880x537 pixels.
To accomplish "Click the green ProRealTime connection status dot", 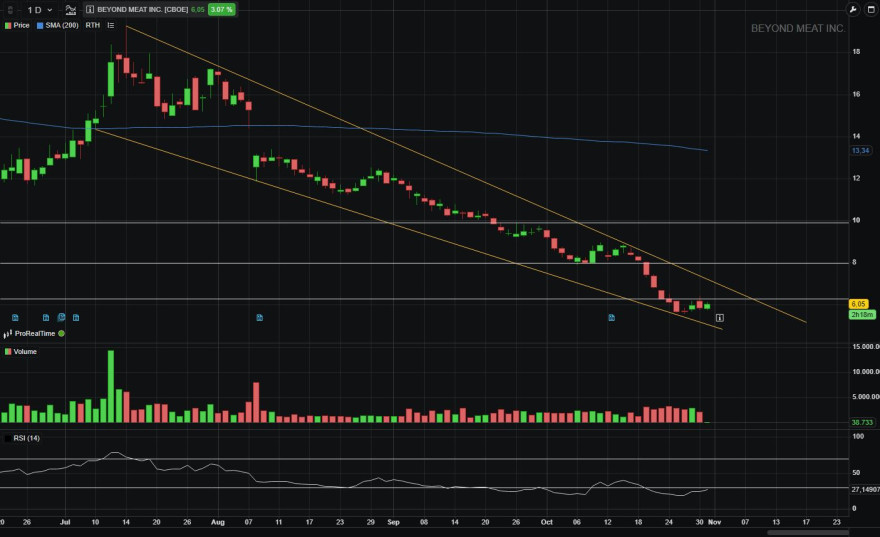I will pos(61,333).
